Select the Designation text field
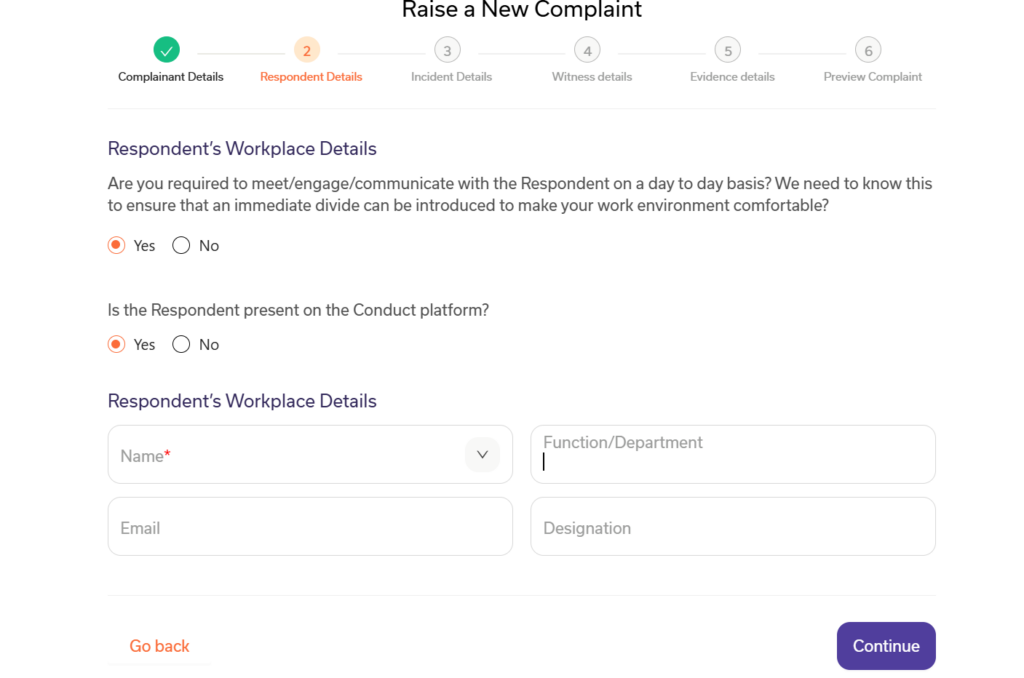Viewport: 1024px width, 678px height. pos(732,527)
